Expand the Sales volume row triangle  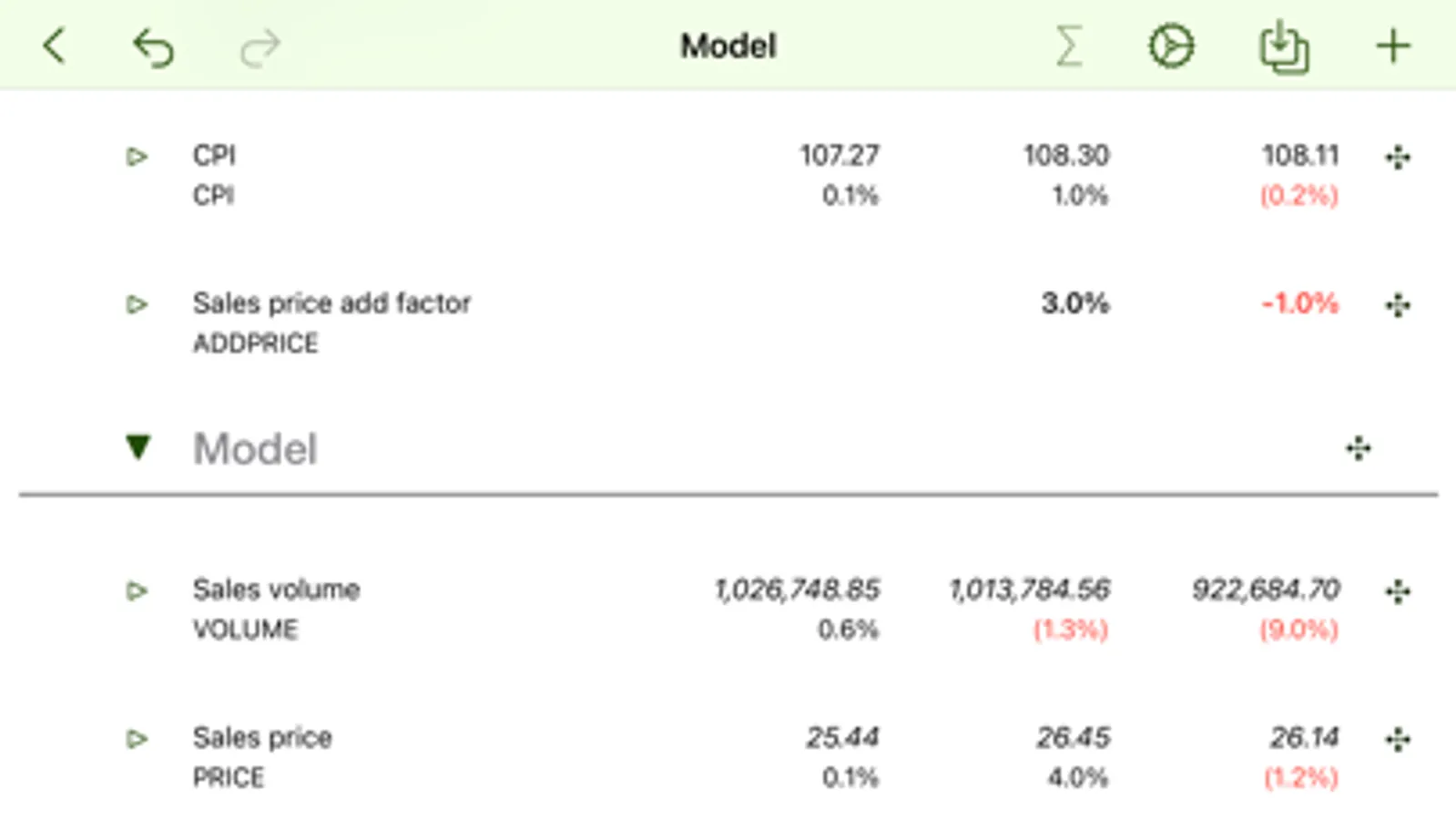[137, 591]
